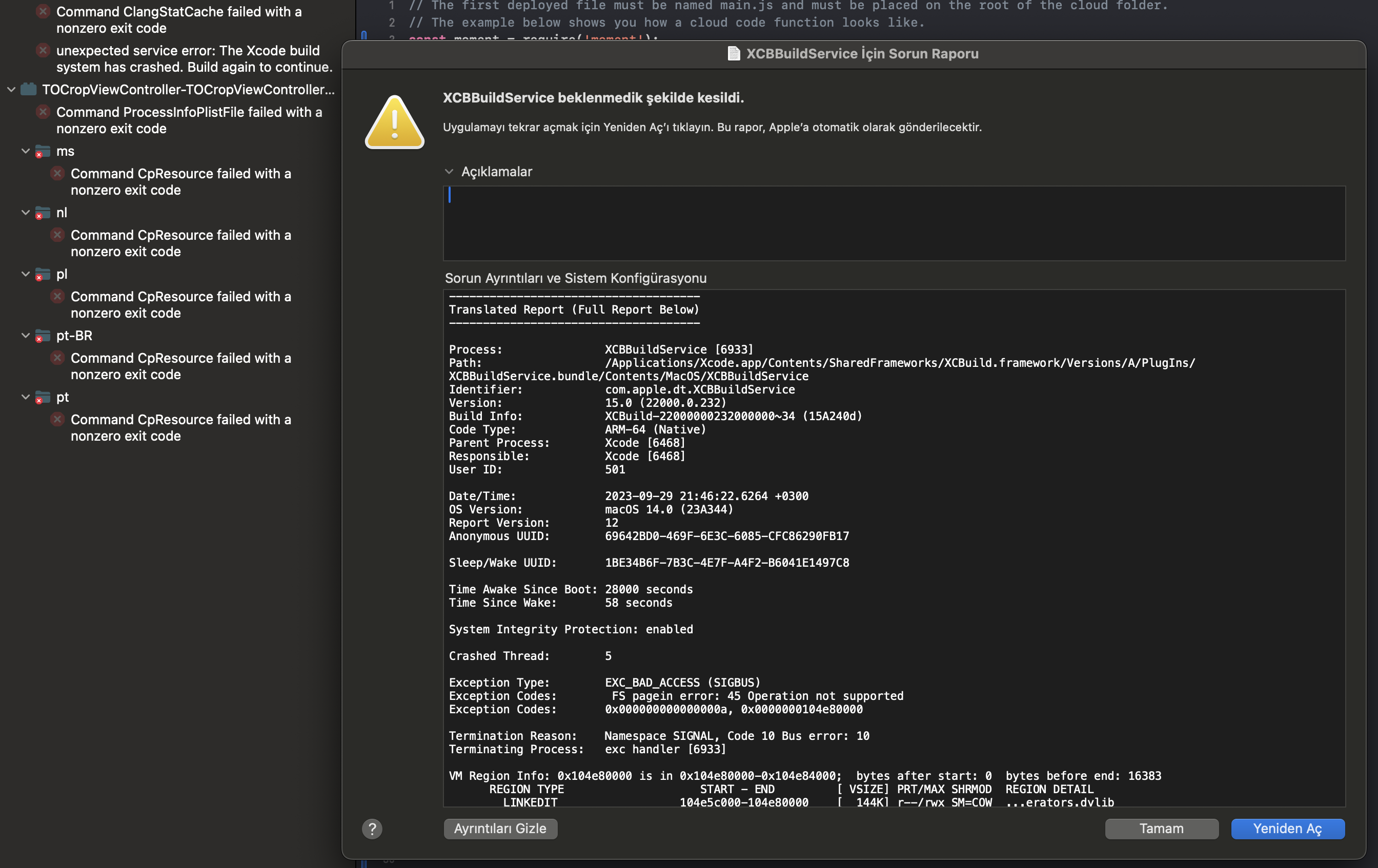Click the 'macOS 14.0 (23A344)' OS version text
This screenshot has height=868, width=1378.
(669, 509)
